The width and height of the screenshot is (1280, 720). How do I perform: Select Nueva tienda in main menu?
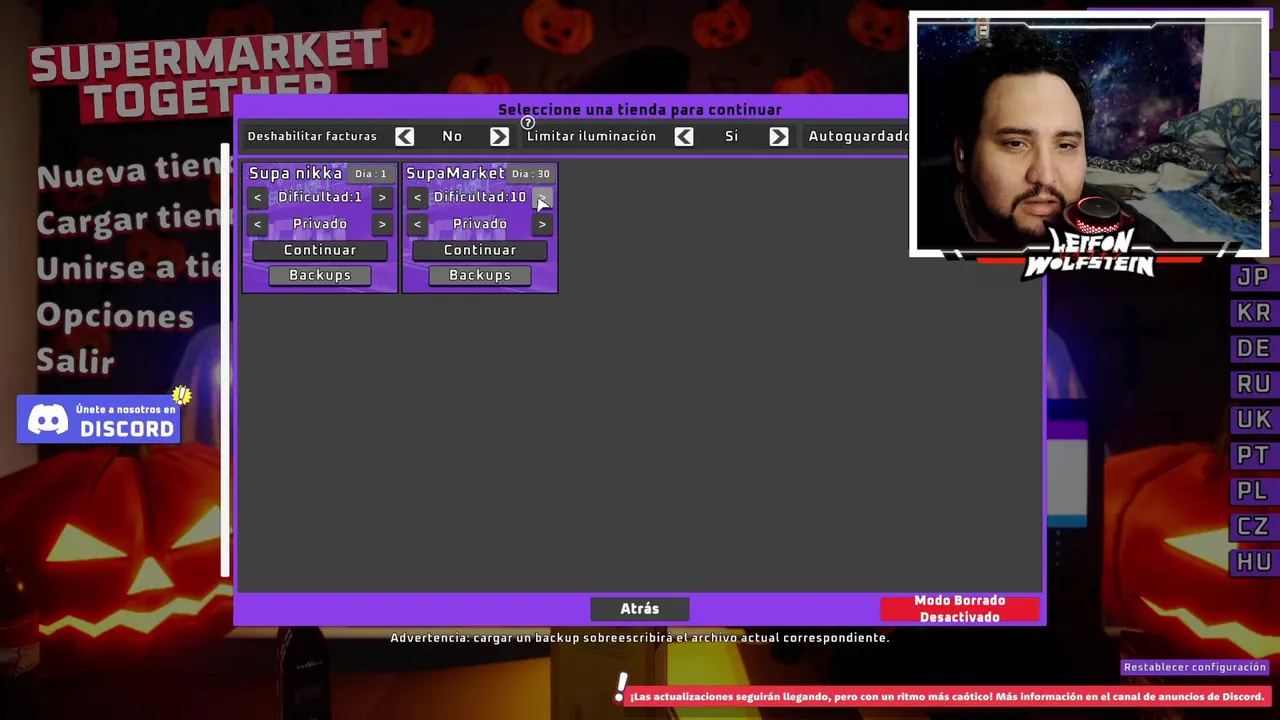pos(134,173)
